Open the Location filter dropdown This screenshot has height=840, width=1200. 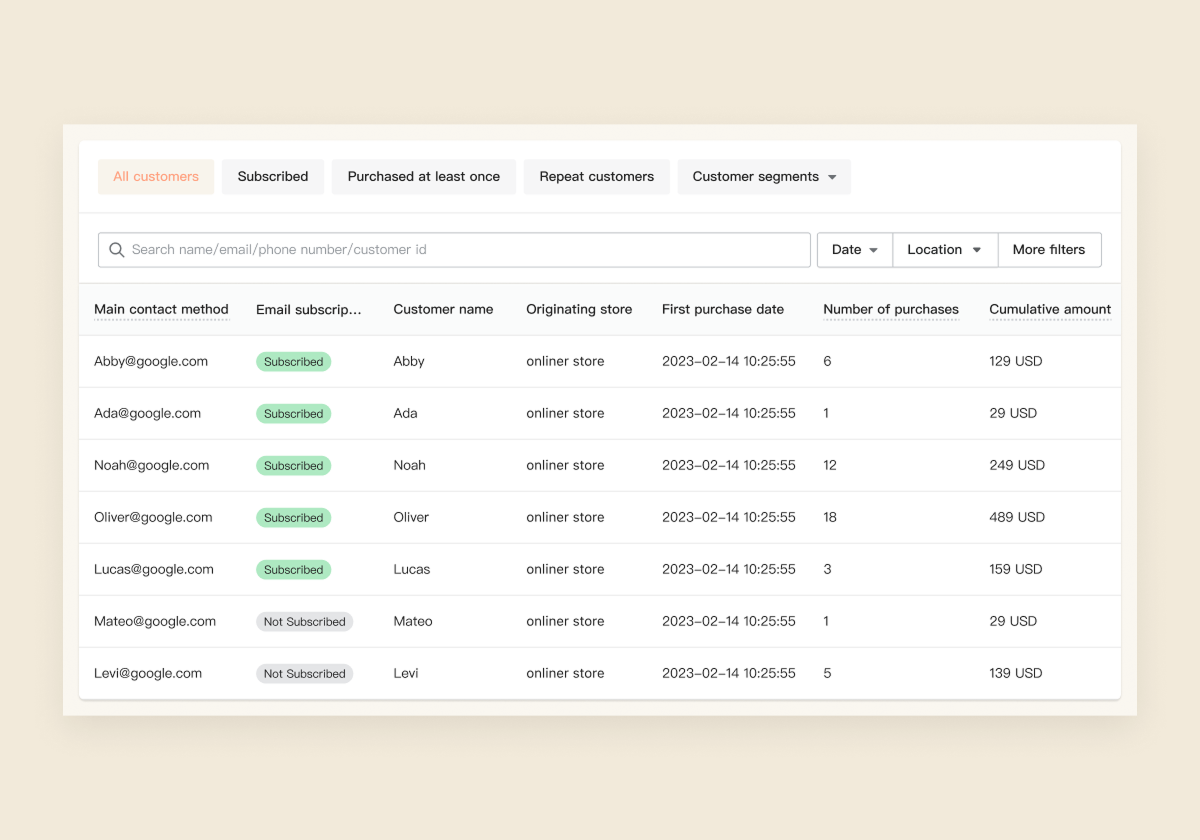pyautogui.click(x=945, y=250)
